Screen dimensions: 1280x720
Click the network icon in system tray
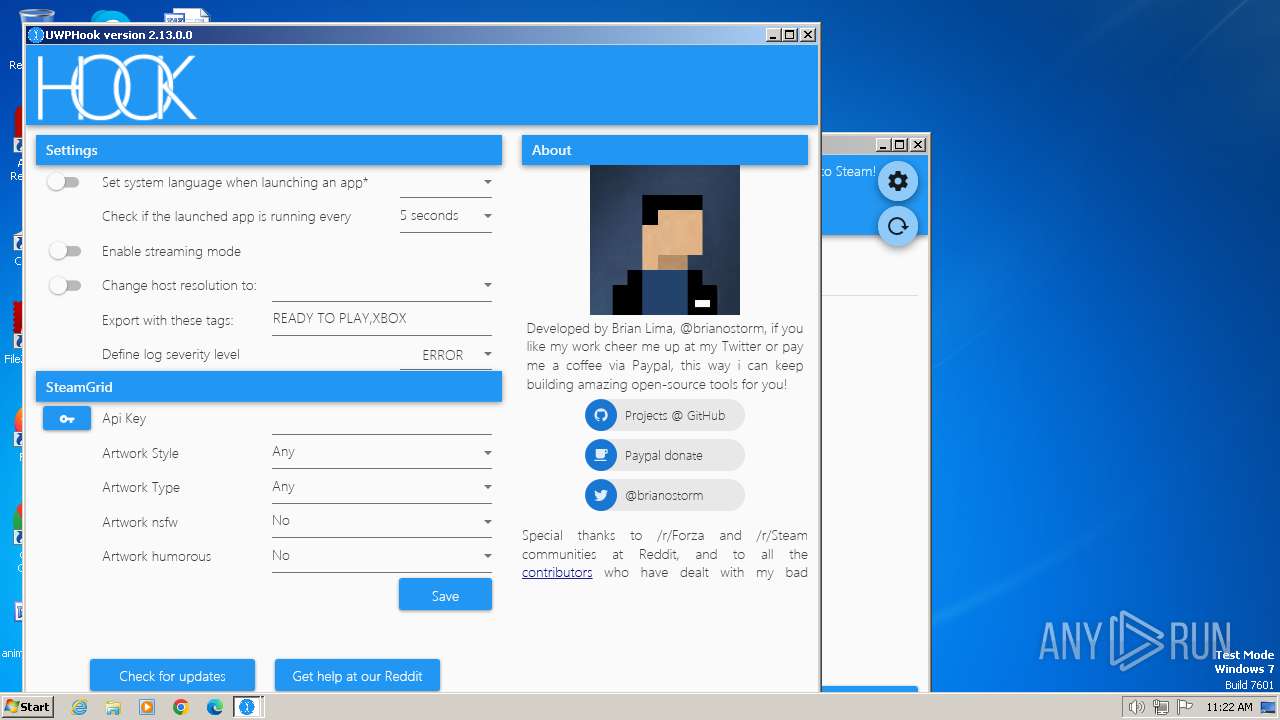click(1161, 707)
